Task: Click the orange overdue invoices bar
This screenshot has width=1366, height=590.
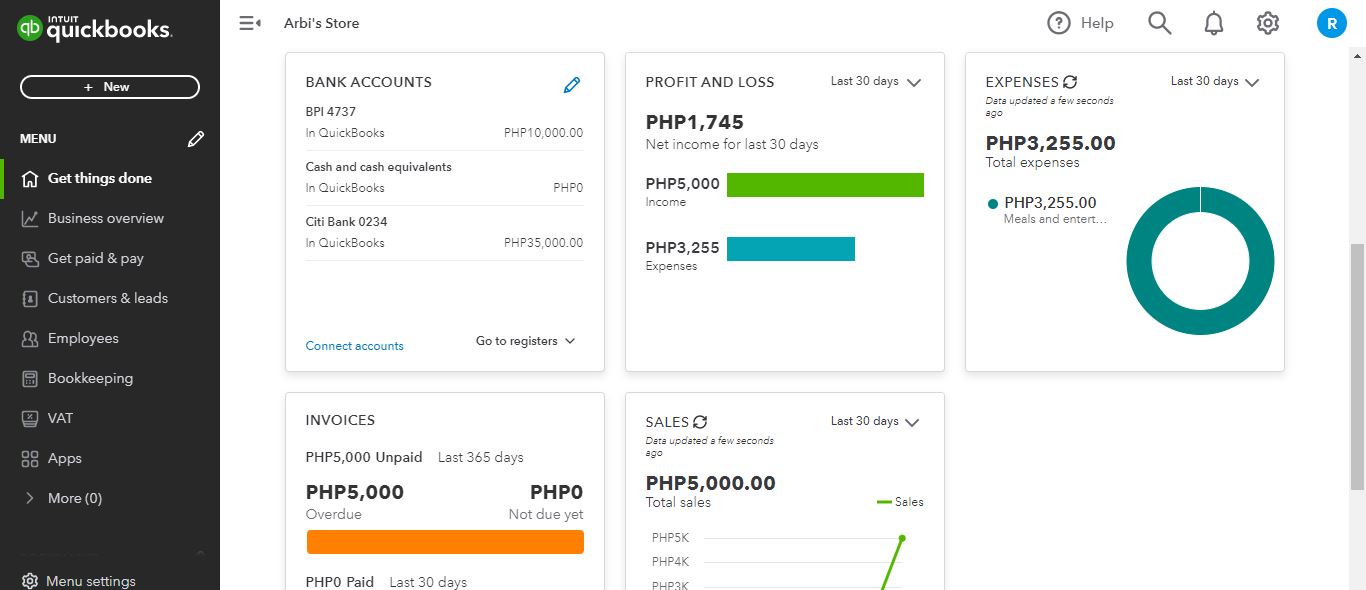Action: 445,542
